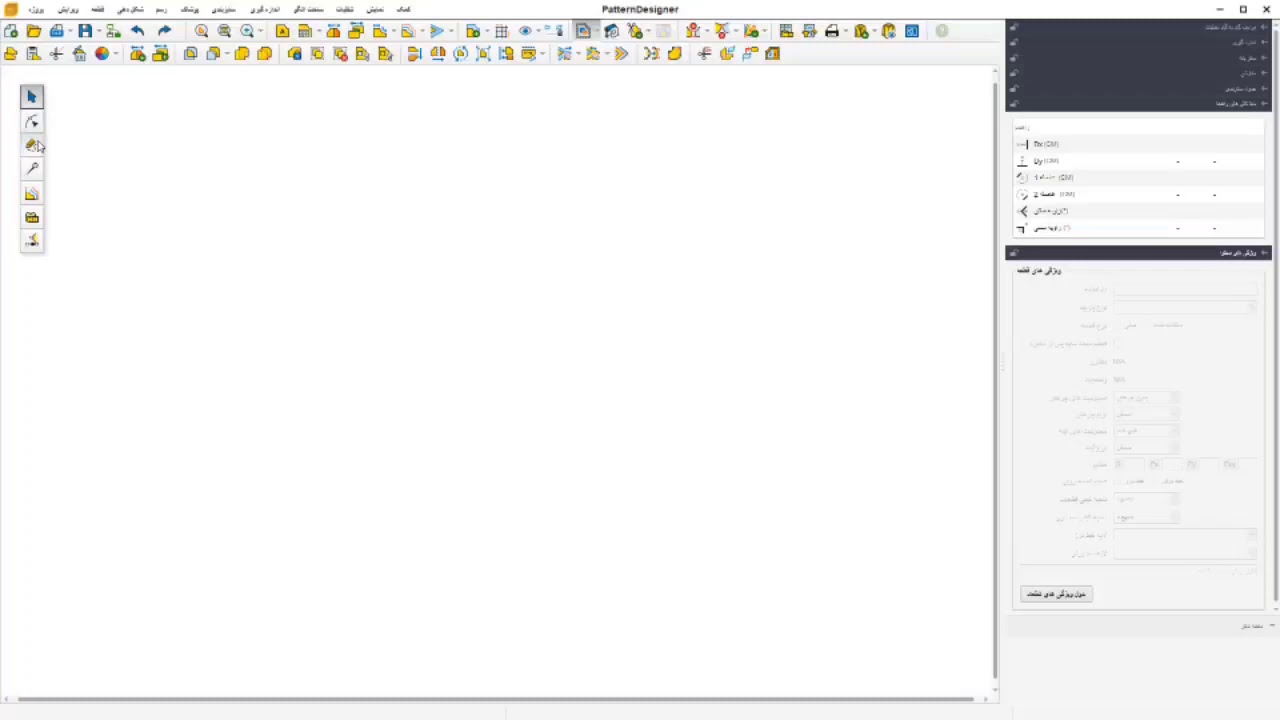Create a new file with the New icon
The image size is (1280, 720).
tap(11, 31)
